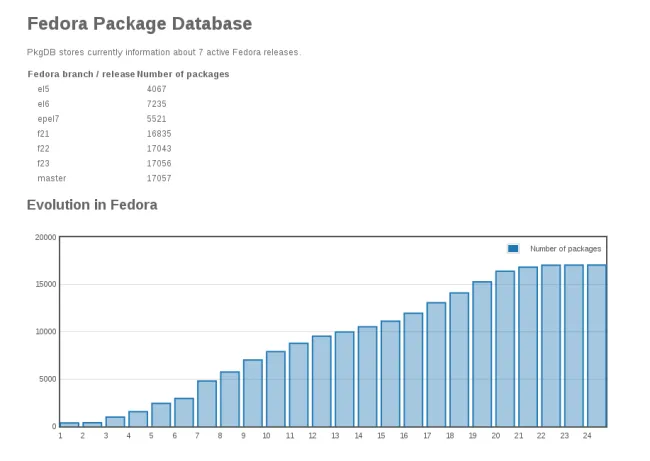Screen dimensions: 650x461
Task: Click the 20000 y-axis label
Action: pos(46,237)
